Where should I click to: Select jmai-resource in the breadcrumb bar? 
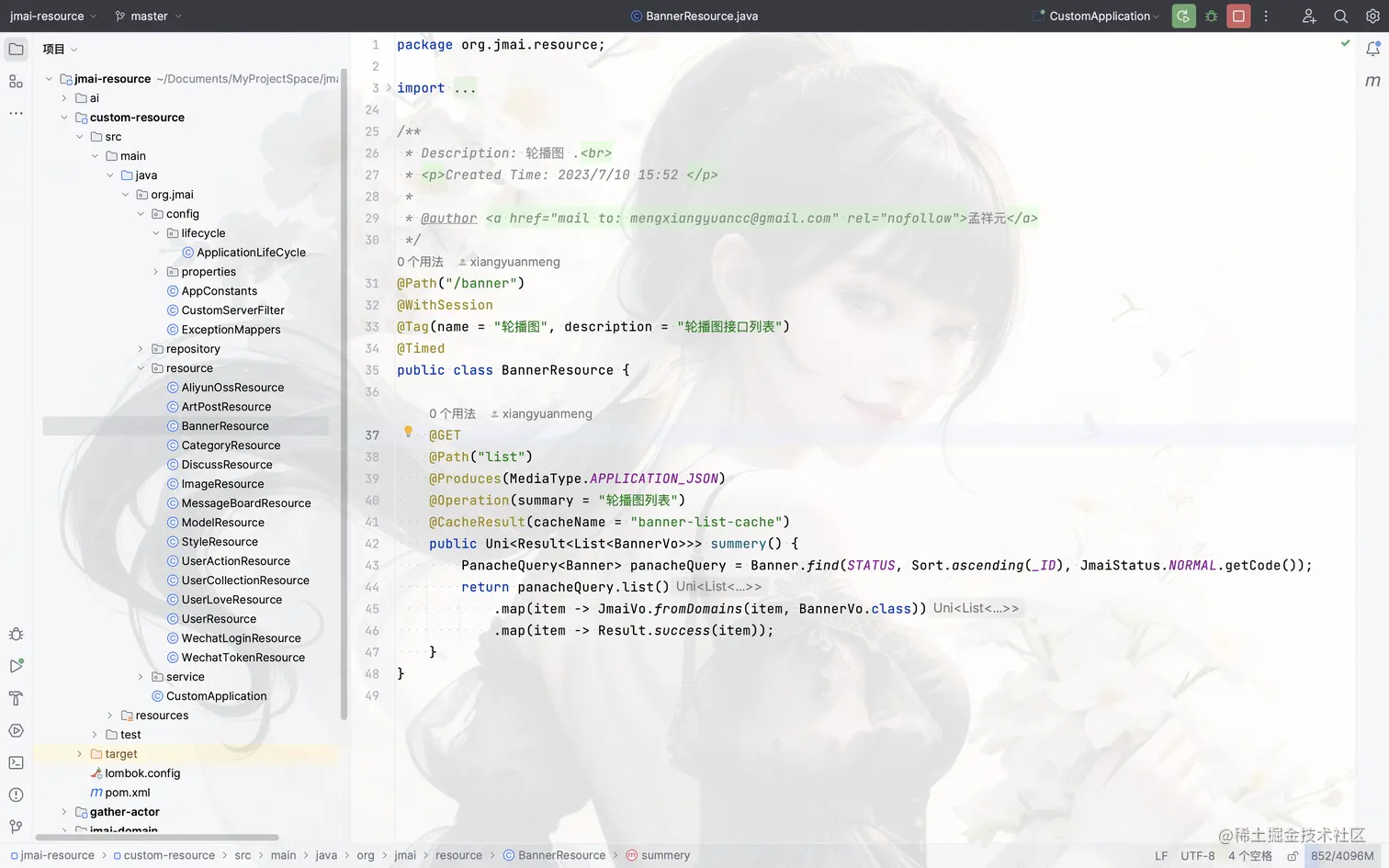(x=52, y=855)
